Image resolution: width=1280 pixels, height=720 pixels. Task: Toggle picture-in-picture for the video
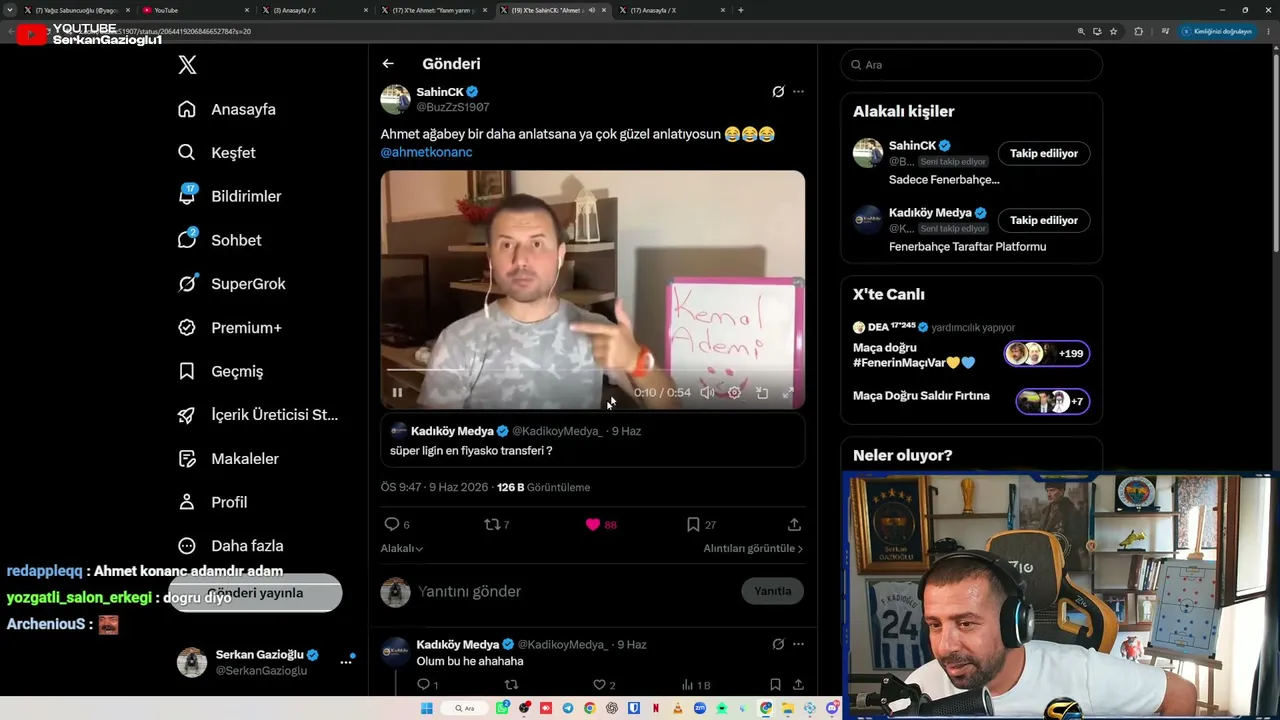(x=762, y=393)
